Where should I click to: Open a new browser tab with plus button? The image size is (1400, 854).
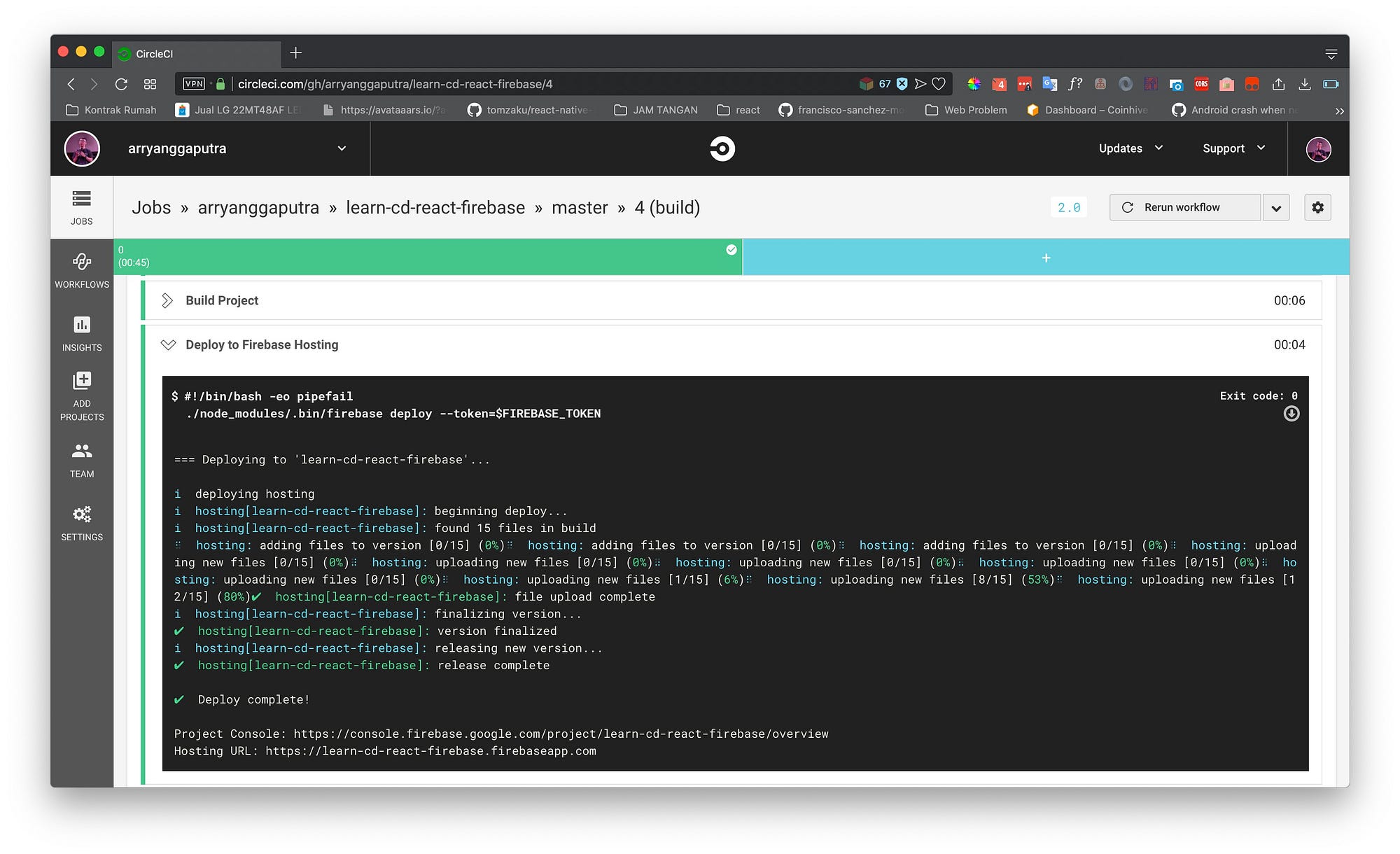tap(296, 52)
